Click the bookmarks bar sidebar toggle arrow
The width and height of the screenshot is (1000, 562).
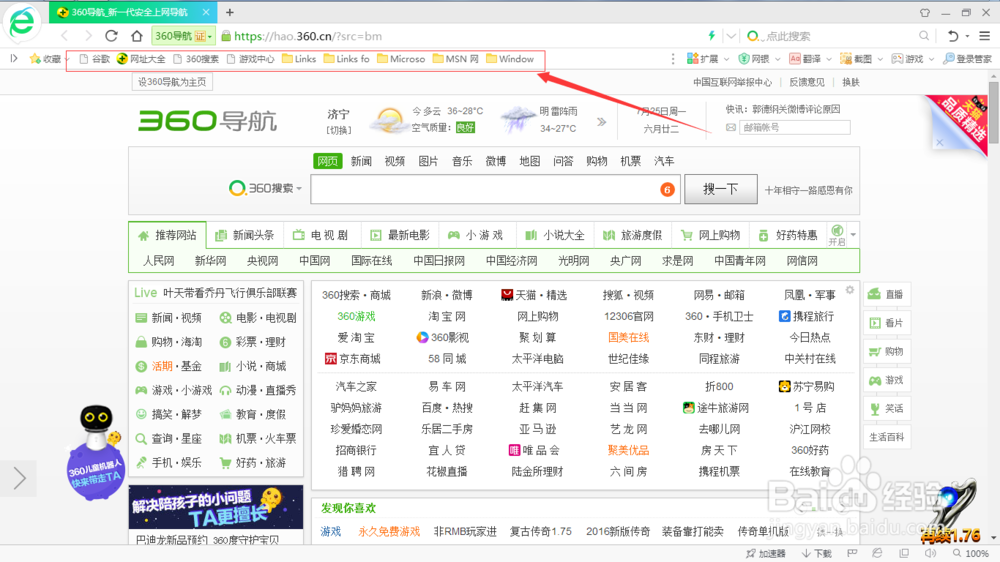click(x=13, y=59)
